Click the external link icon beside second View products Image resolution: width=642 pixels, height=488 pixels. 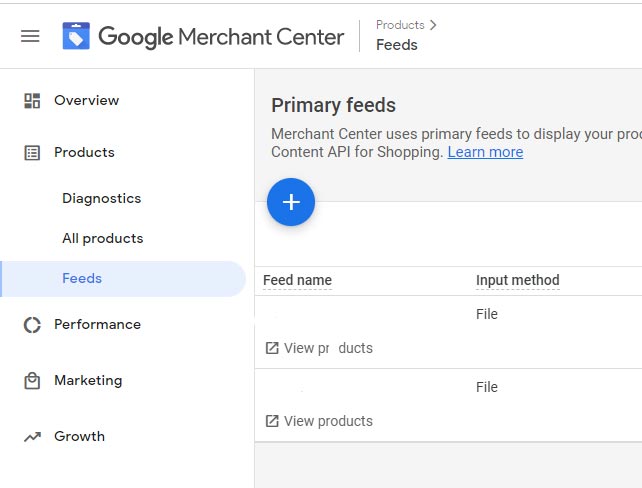coord(272,421)
